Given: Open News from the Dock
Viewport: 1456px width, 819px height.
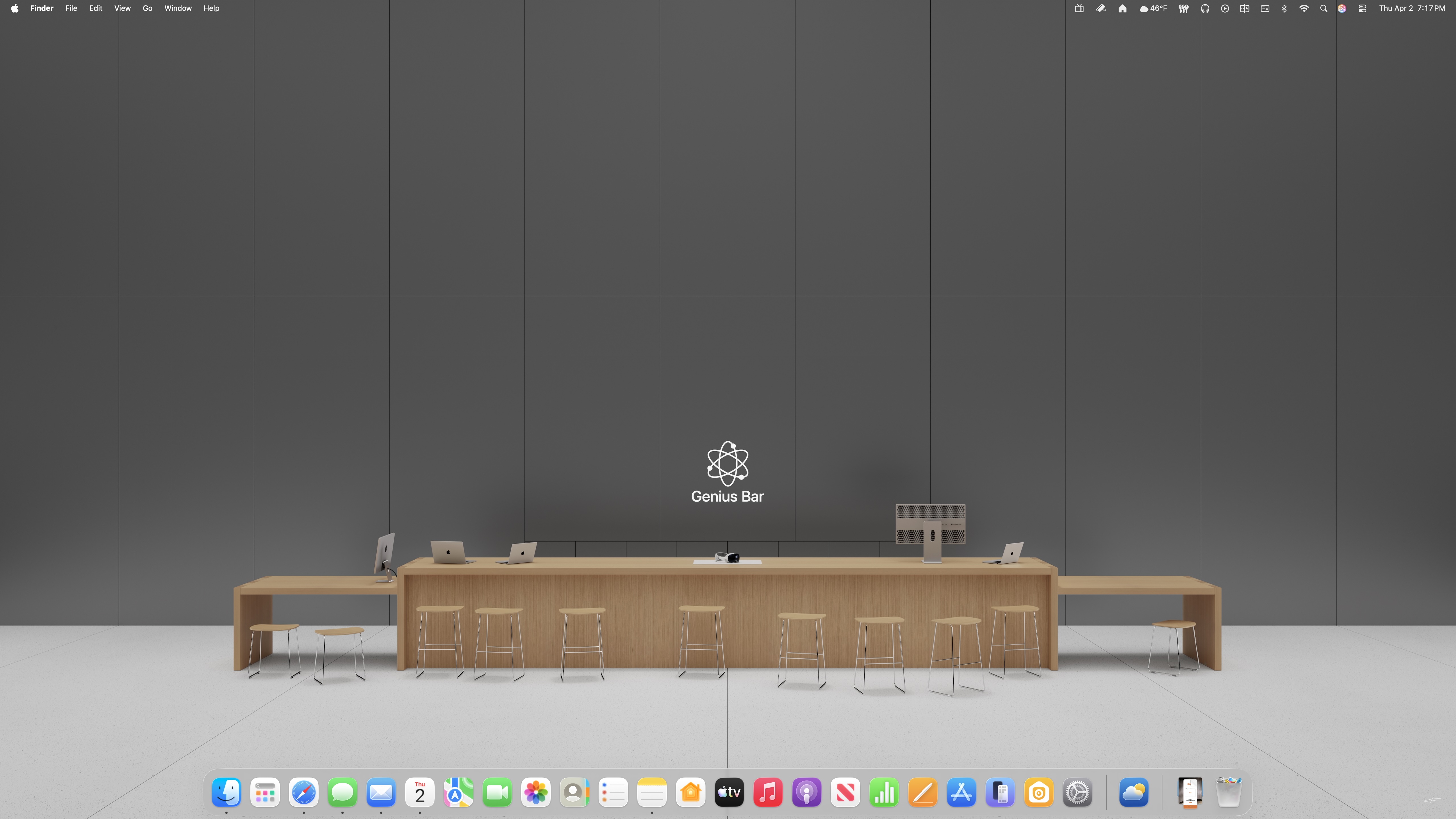Looking at the screenshot, I should (x=845, y=793).
